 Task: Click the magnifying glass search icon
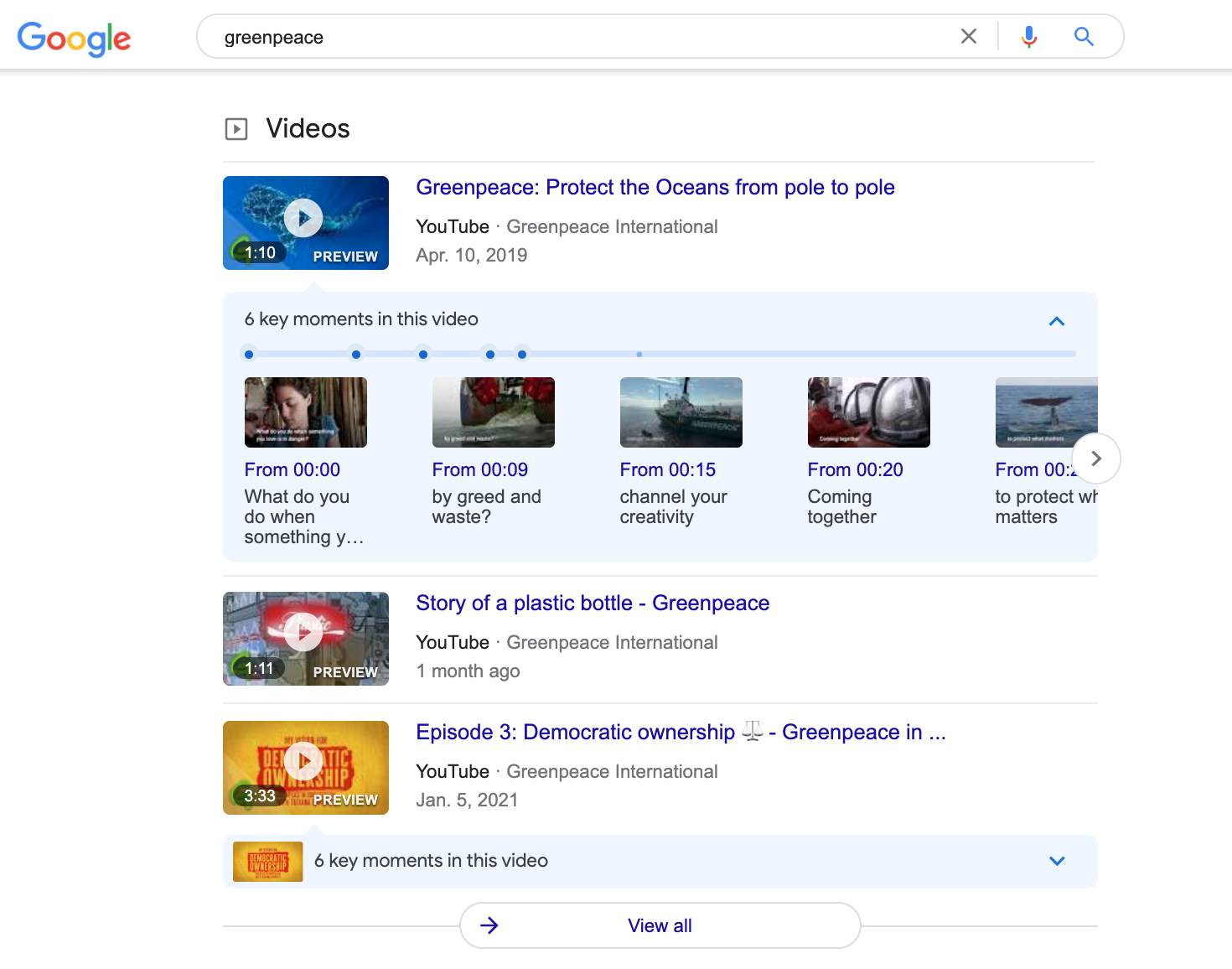click(1084, 37)
